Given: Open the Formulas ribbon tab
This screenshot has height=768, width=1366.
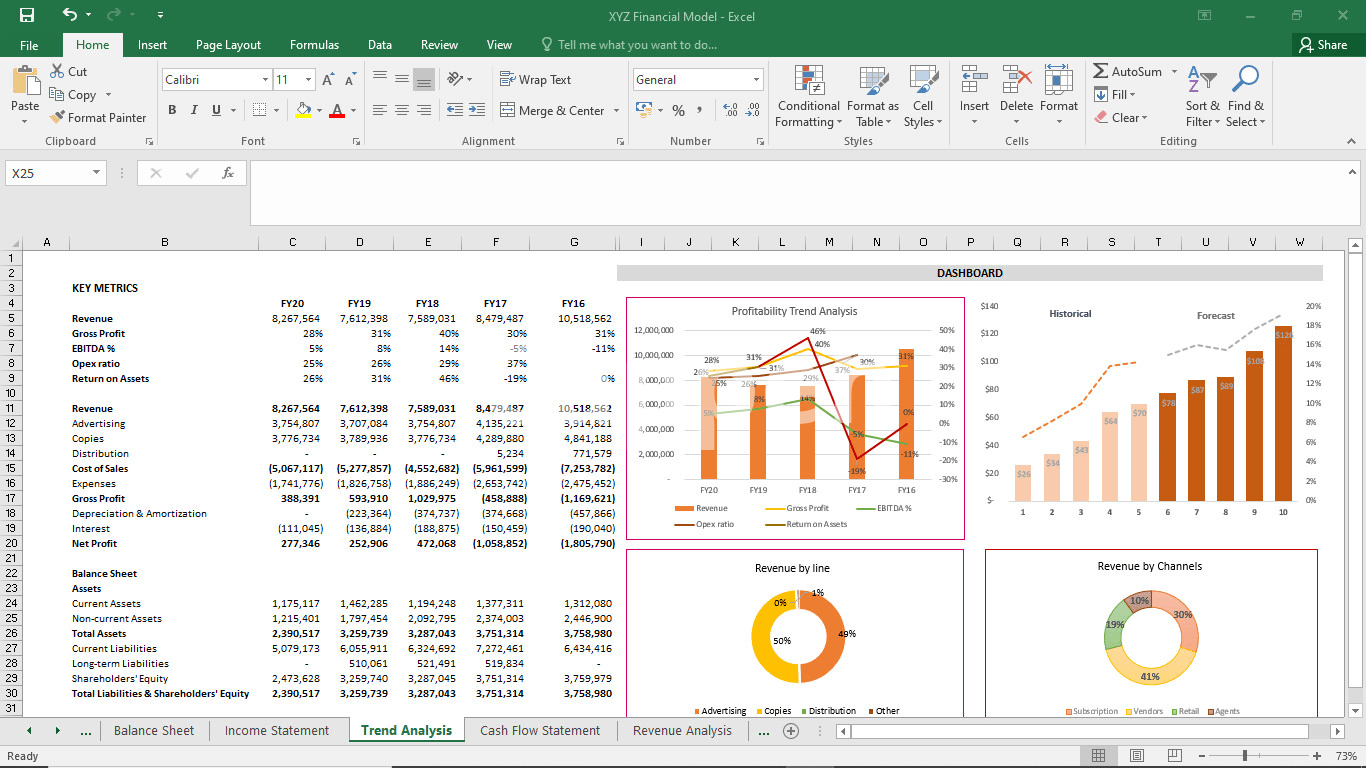Looking at the screenshot, I should click(x=314, y=45).
